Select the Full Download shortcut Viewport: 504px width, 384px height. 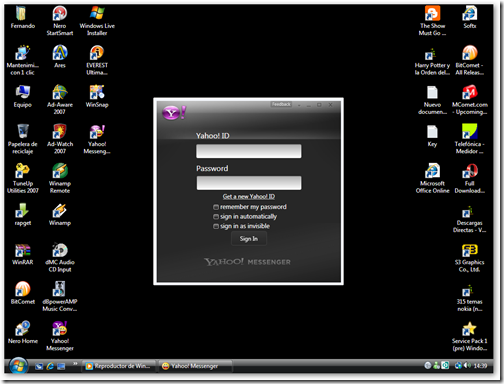point(469,178)
